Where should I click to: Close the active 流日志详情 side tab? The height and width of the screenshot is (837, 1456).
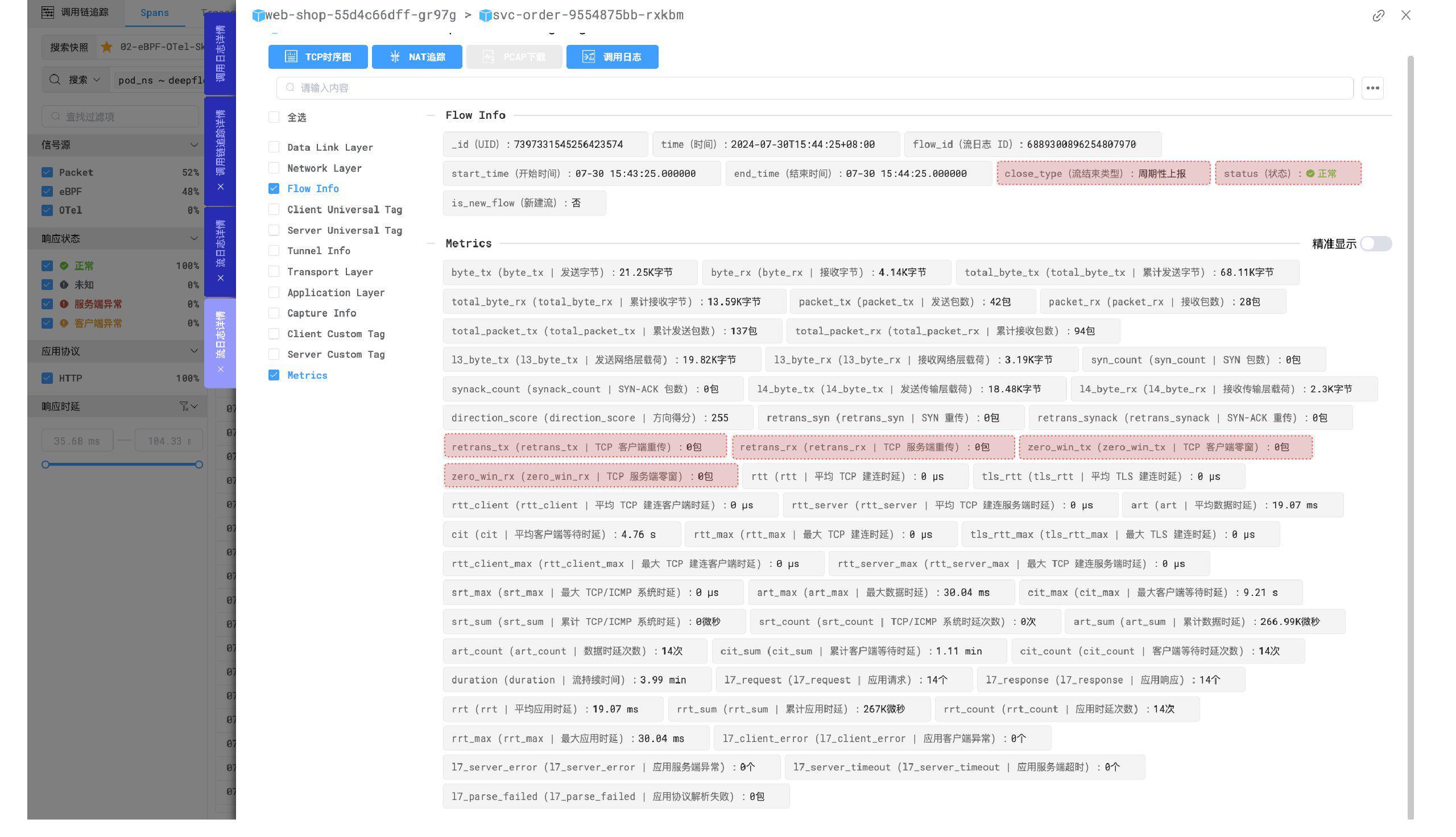click(220, 370)
